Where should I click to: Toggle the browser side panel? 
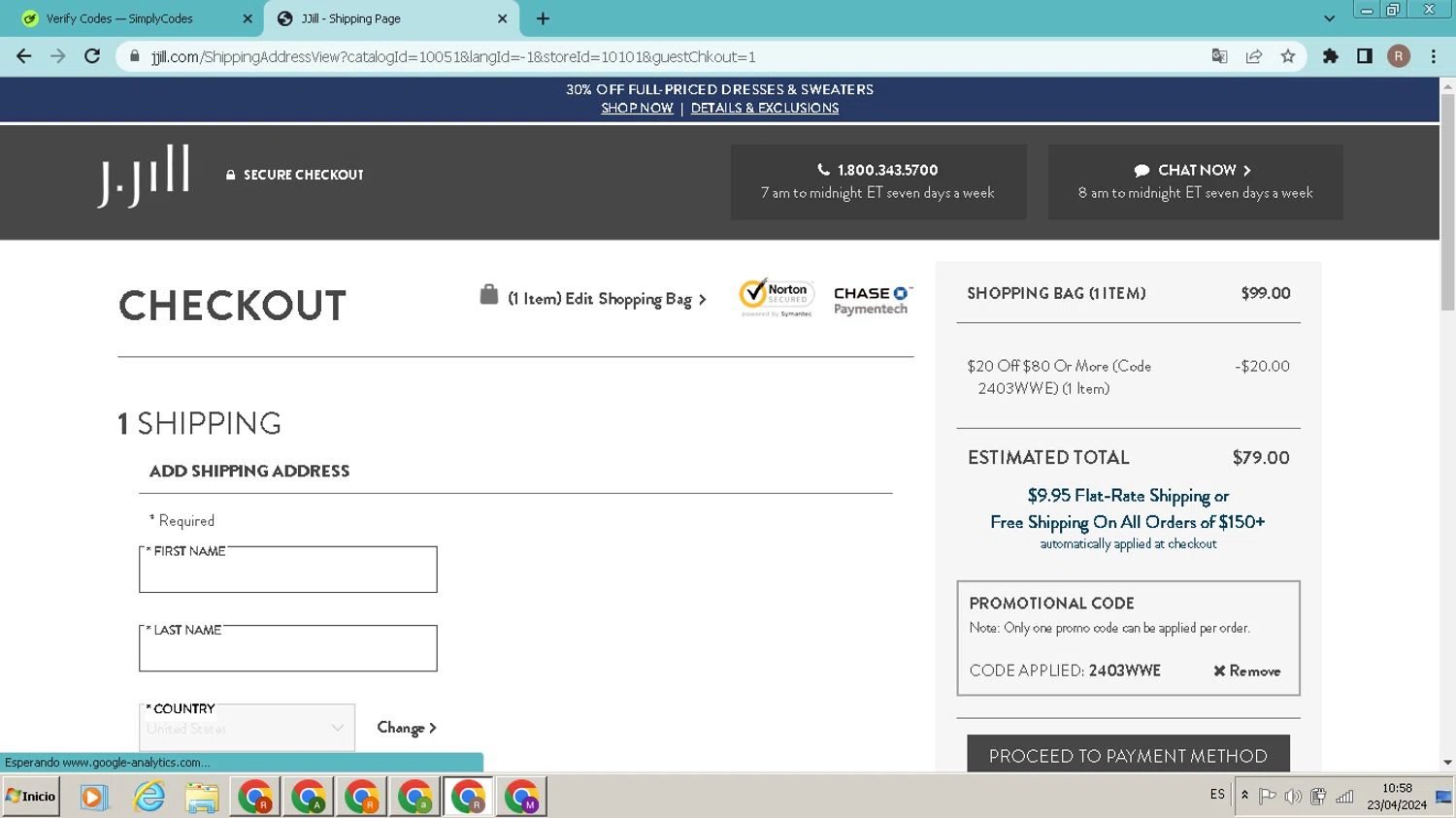(1365, 56)
